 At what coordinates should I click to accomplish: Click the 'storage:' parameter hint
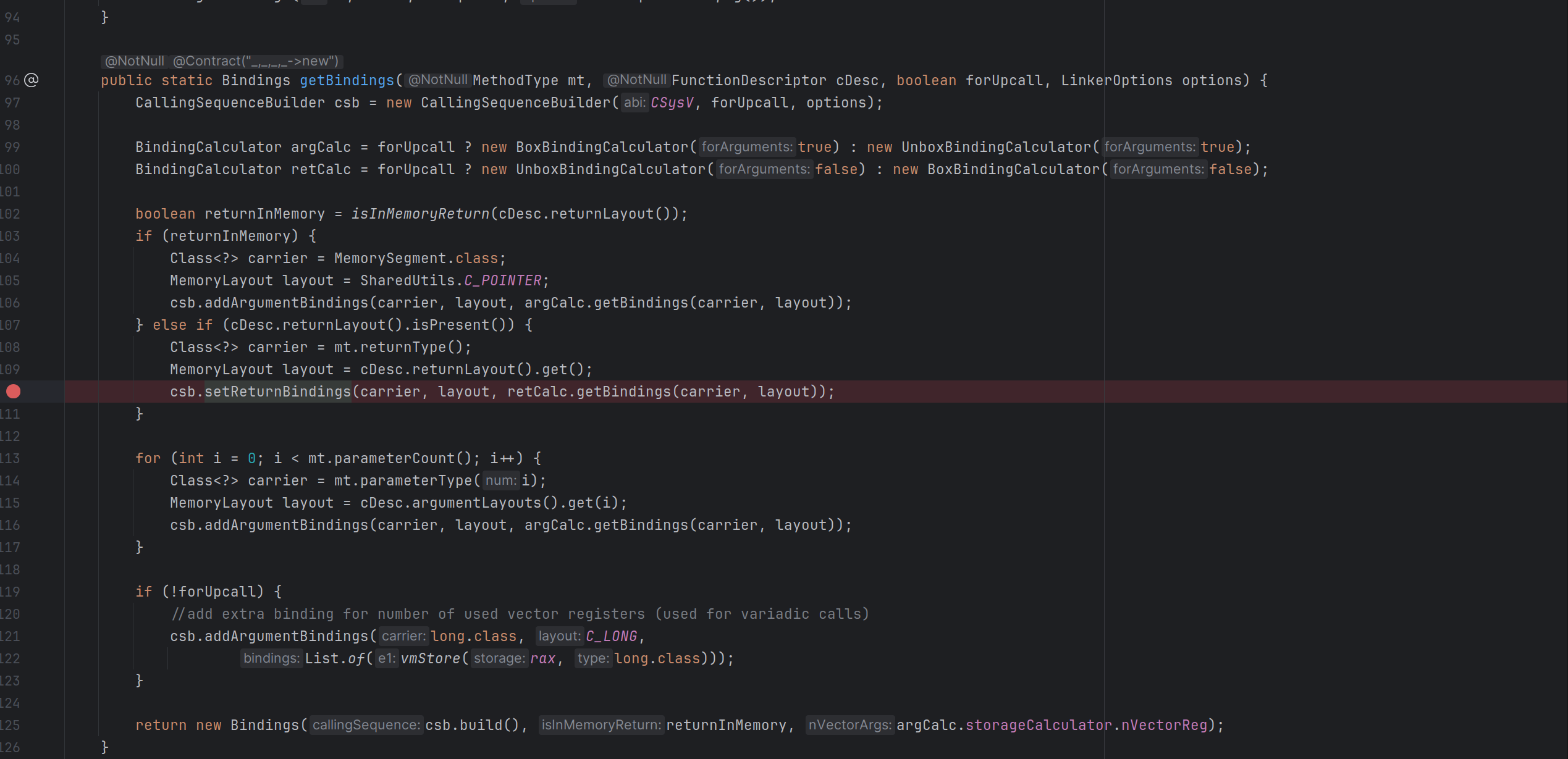499,658
